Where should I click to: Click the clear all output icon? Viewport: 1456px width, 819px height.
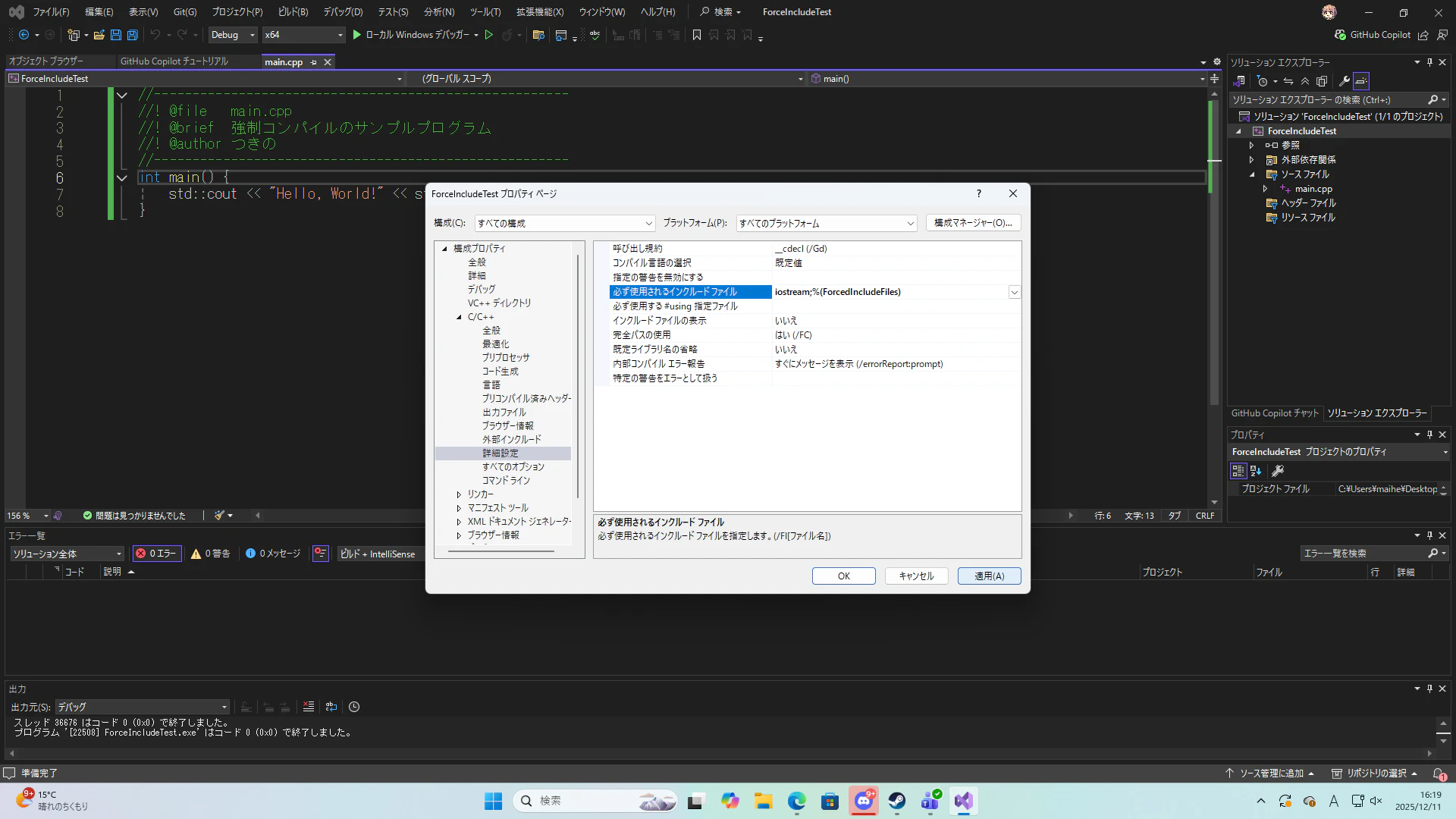click(x=309, y=707)
